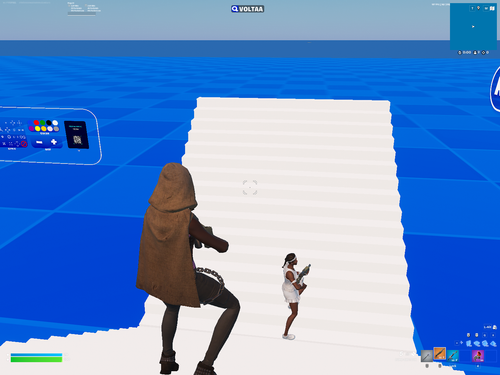The width and height of the screenshot is (500, 375).
Task: Click the player arrow on the minimap
Action: [473, 27]
